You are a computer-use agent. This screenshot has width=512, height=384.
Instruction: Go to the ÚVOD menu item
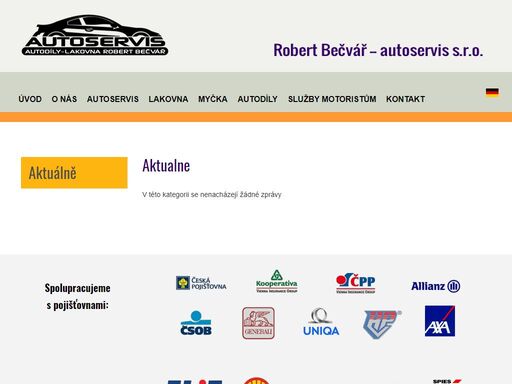pos(30,99)
